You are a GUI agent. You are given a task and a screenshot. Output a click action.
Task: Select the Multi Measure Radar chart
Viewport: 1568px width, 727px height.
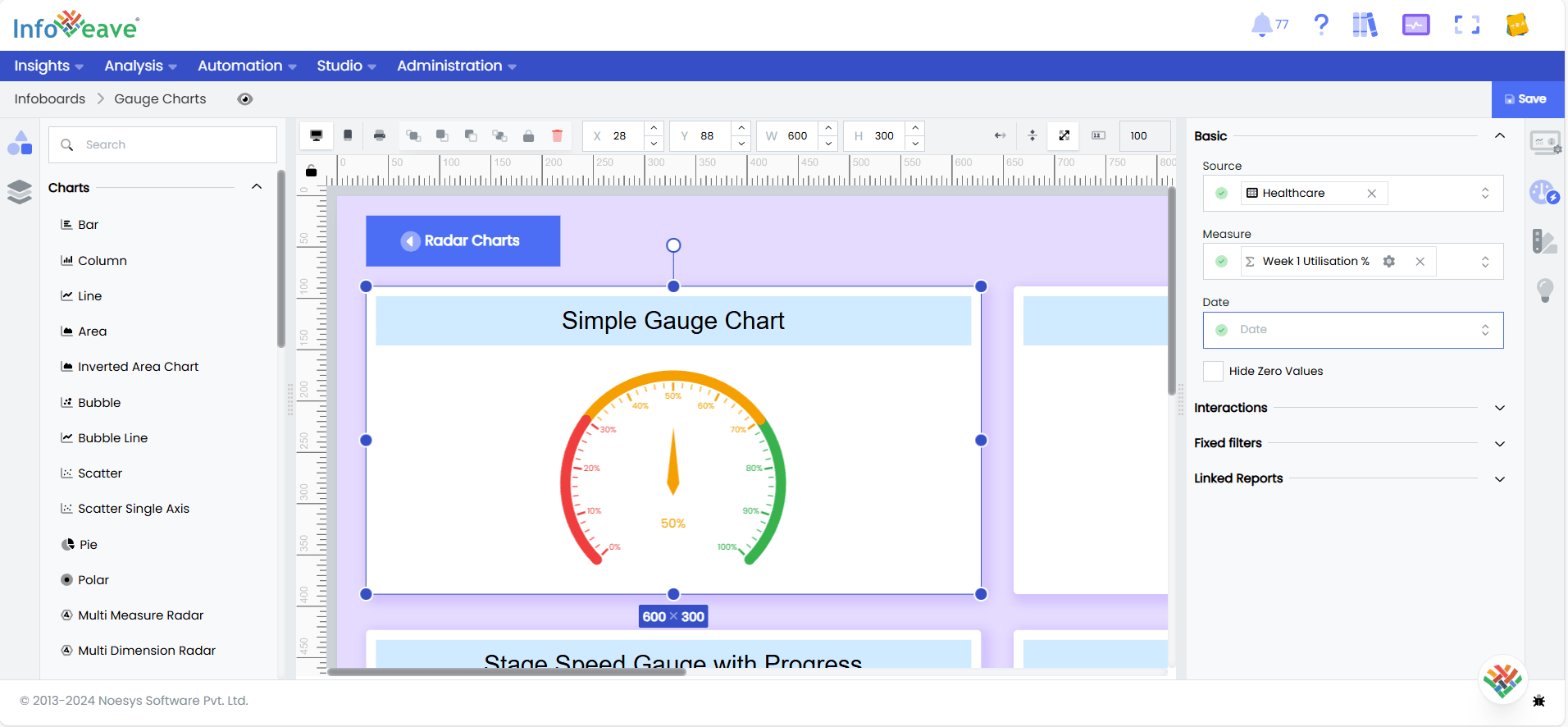click(x=132, y=615)
